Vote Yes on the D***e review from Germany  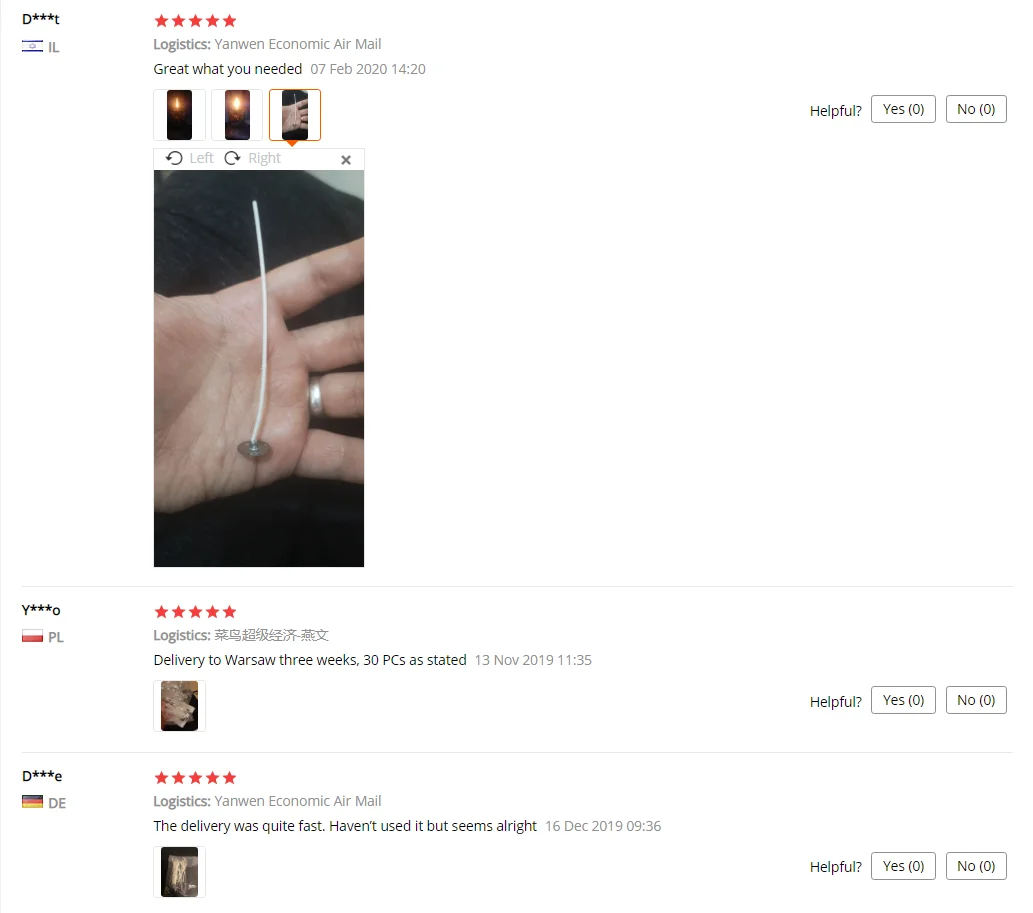tap(903, 866)
